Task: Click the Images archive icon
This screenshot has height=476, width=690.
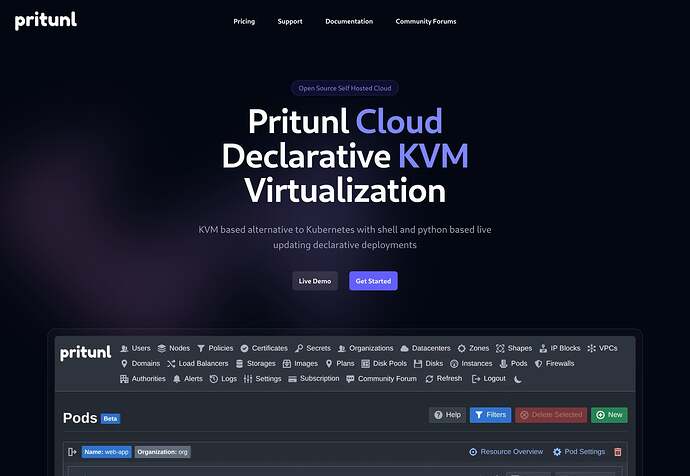Action: [x=287, y=364]
